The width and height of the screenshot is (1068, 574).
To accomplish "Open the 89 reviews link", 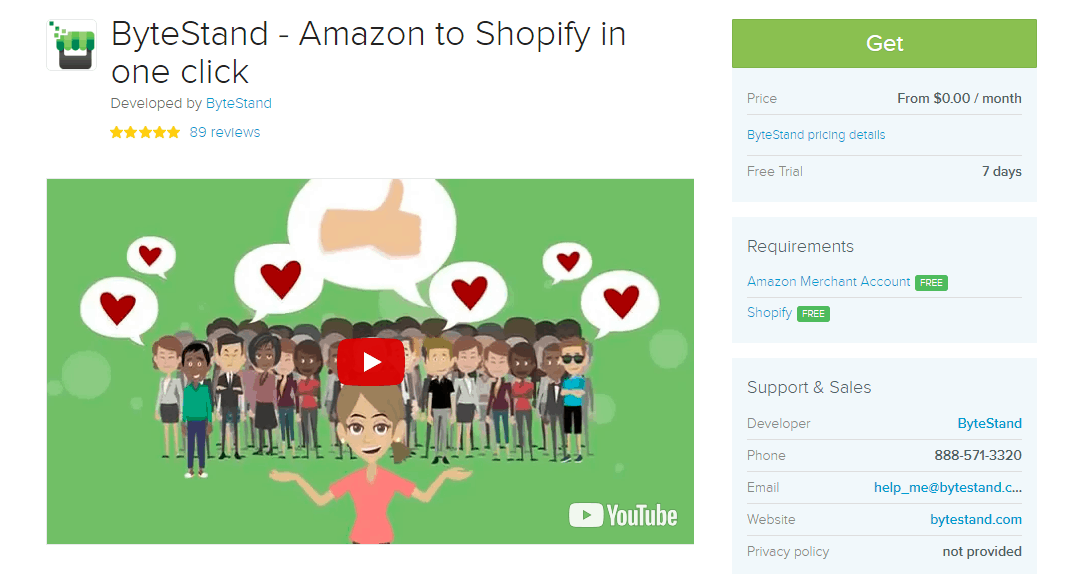I will [x=225, y=132].
